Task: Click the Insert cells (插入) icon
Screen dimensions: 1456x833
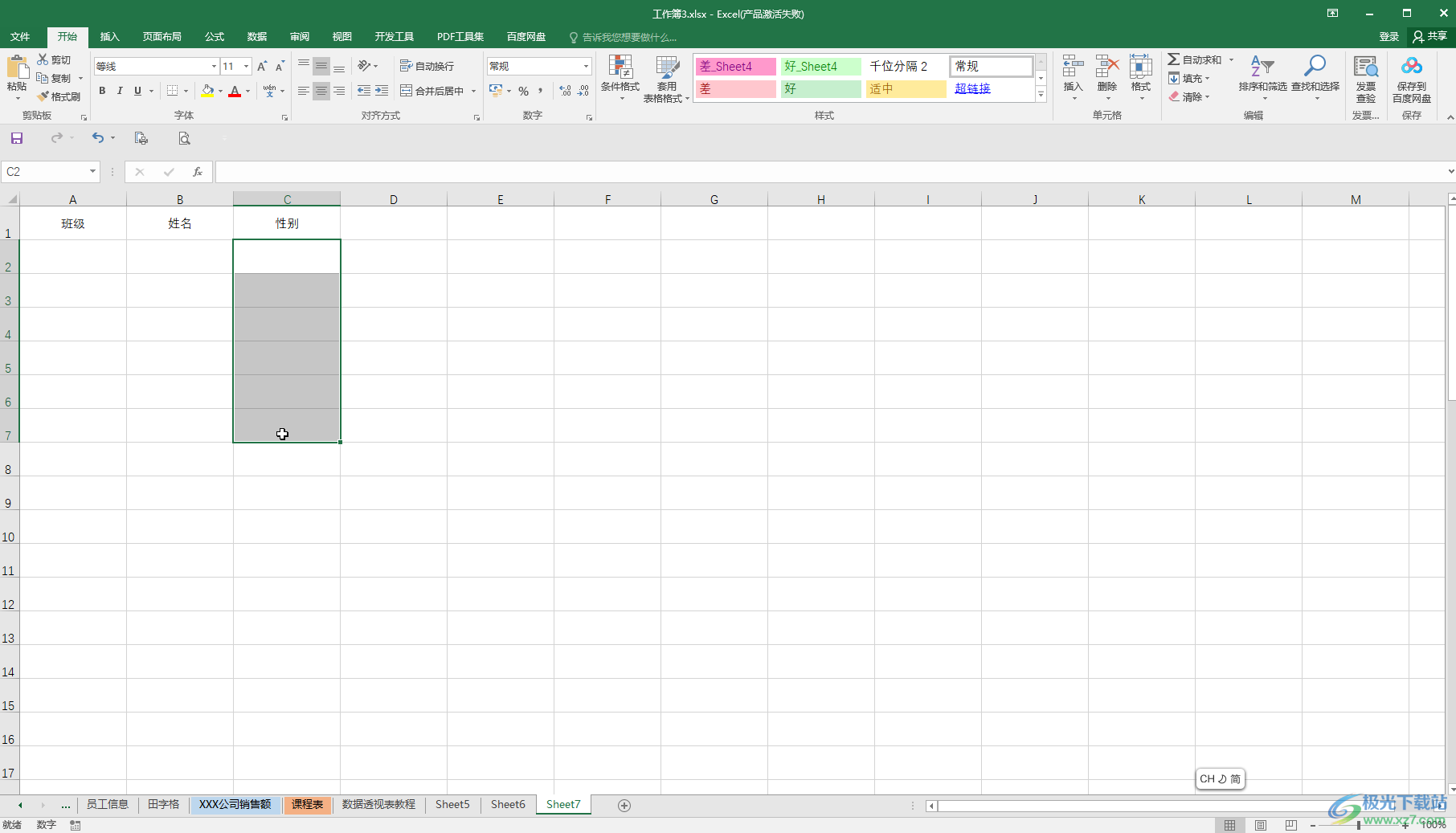Action: (x=1074, y=67)
